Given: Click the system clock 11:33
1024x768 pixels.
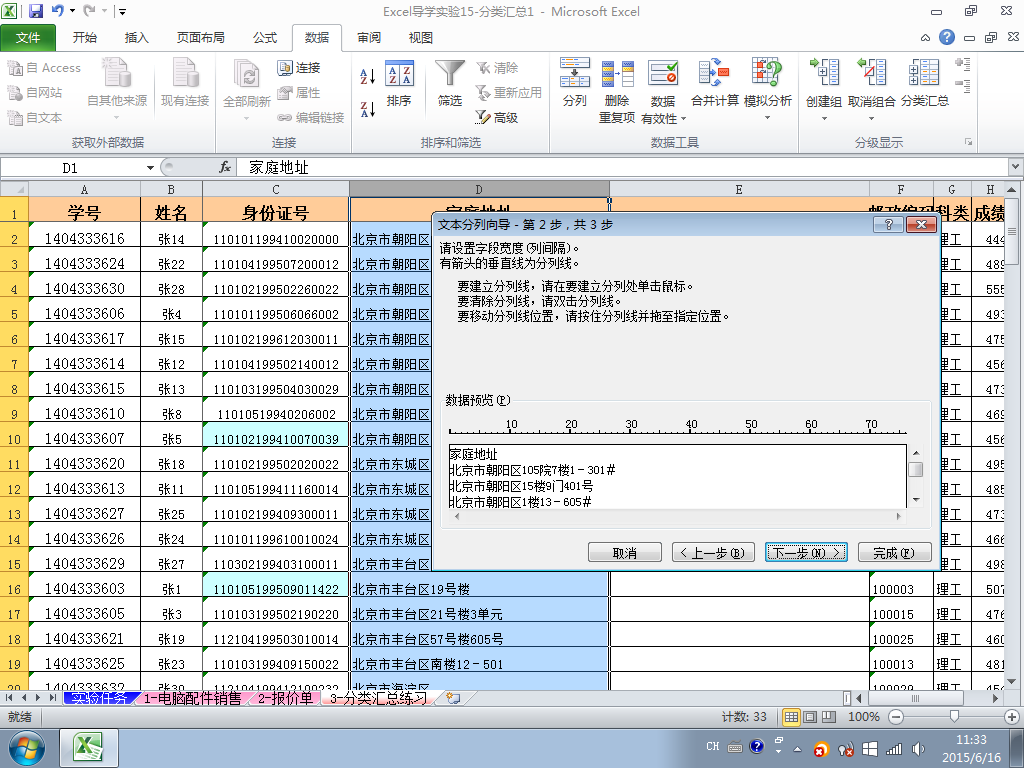Looking at the screenshot, I should [971, 740].
